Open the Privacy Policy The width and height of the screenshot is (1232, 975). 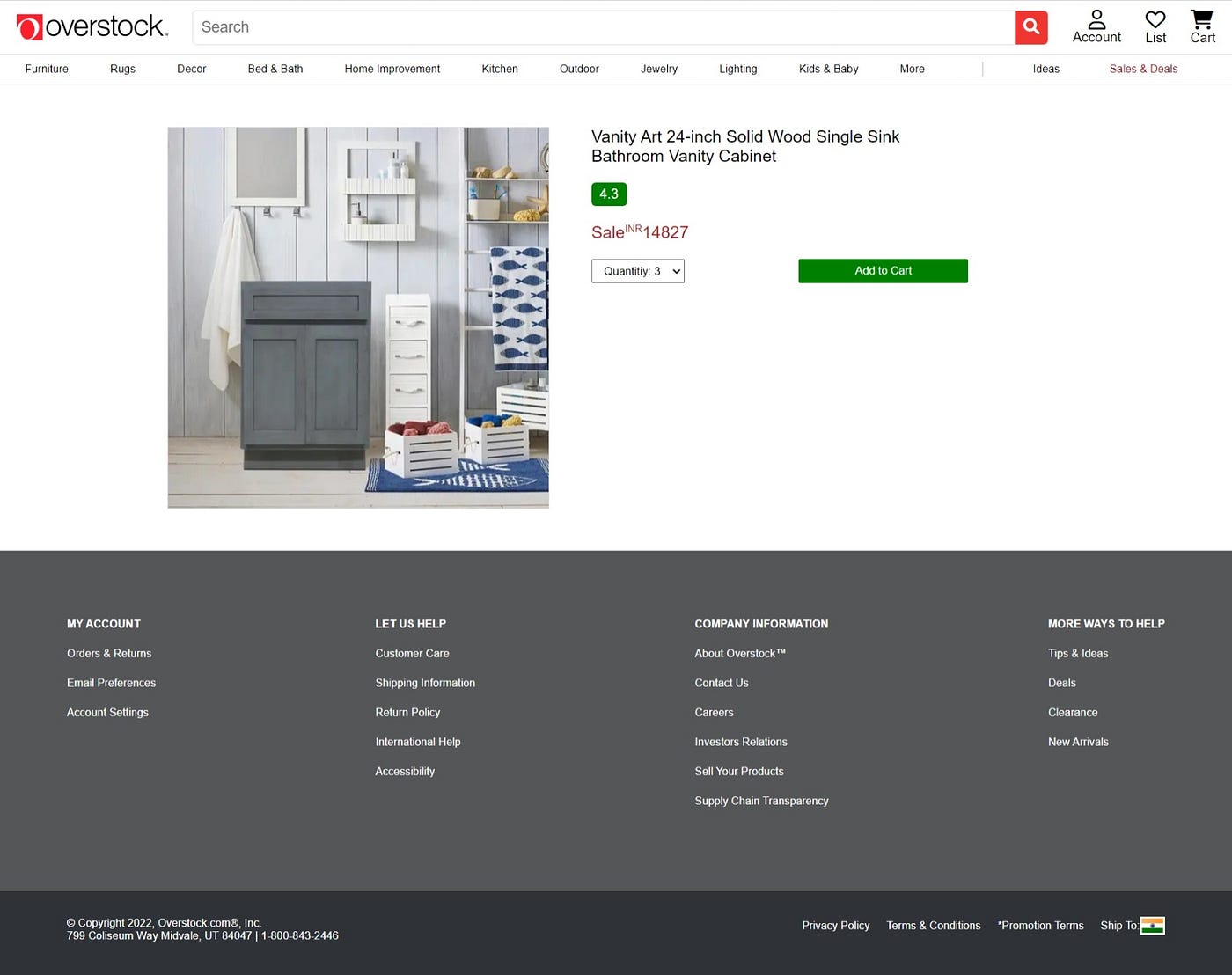coord(835,925)
